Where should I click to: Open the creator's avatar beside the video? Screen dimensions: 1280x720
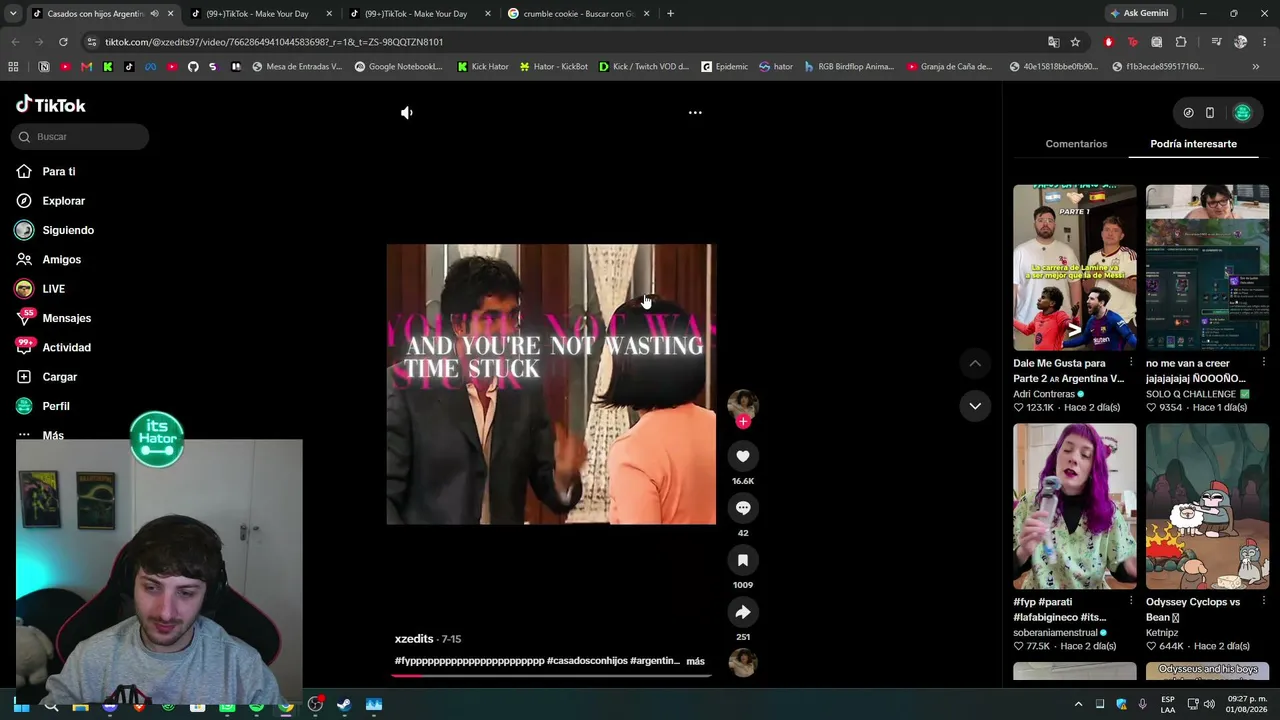tap(743, 403)
